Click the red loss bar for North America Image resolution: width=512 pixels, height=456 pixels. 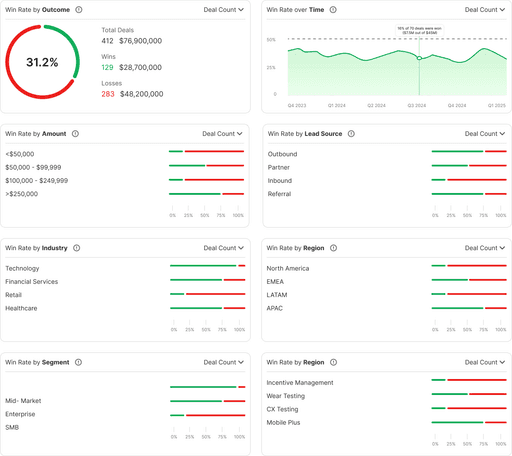click(477, 266)
